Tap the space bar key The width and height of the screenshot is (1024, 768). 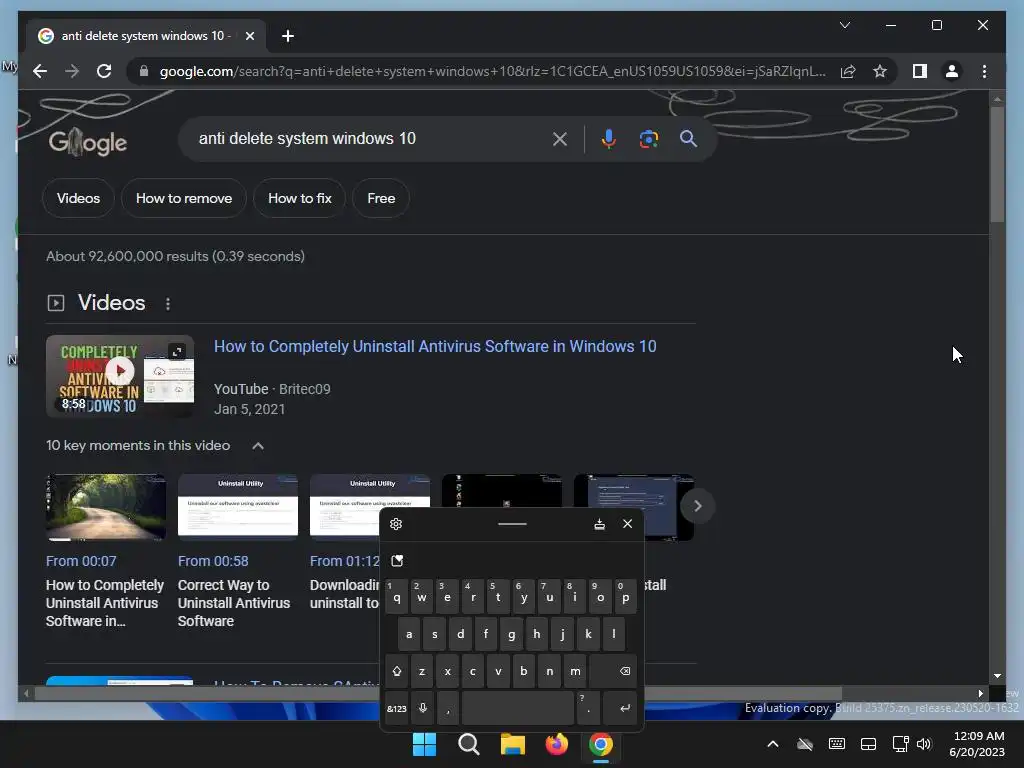518,709
